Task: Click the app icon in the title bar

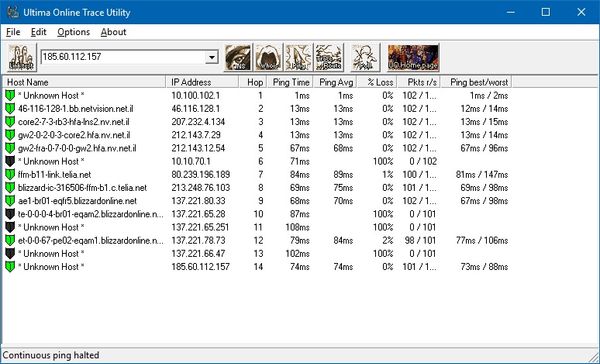Action: click(13, 12)
